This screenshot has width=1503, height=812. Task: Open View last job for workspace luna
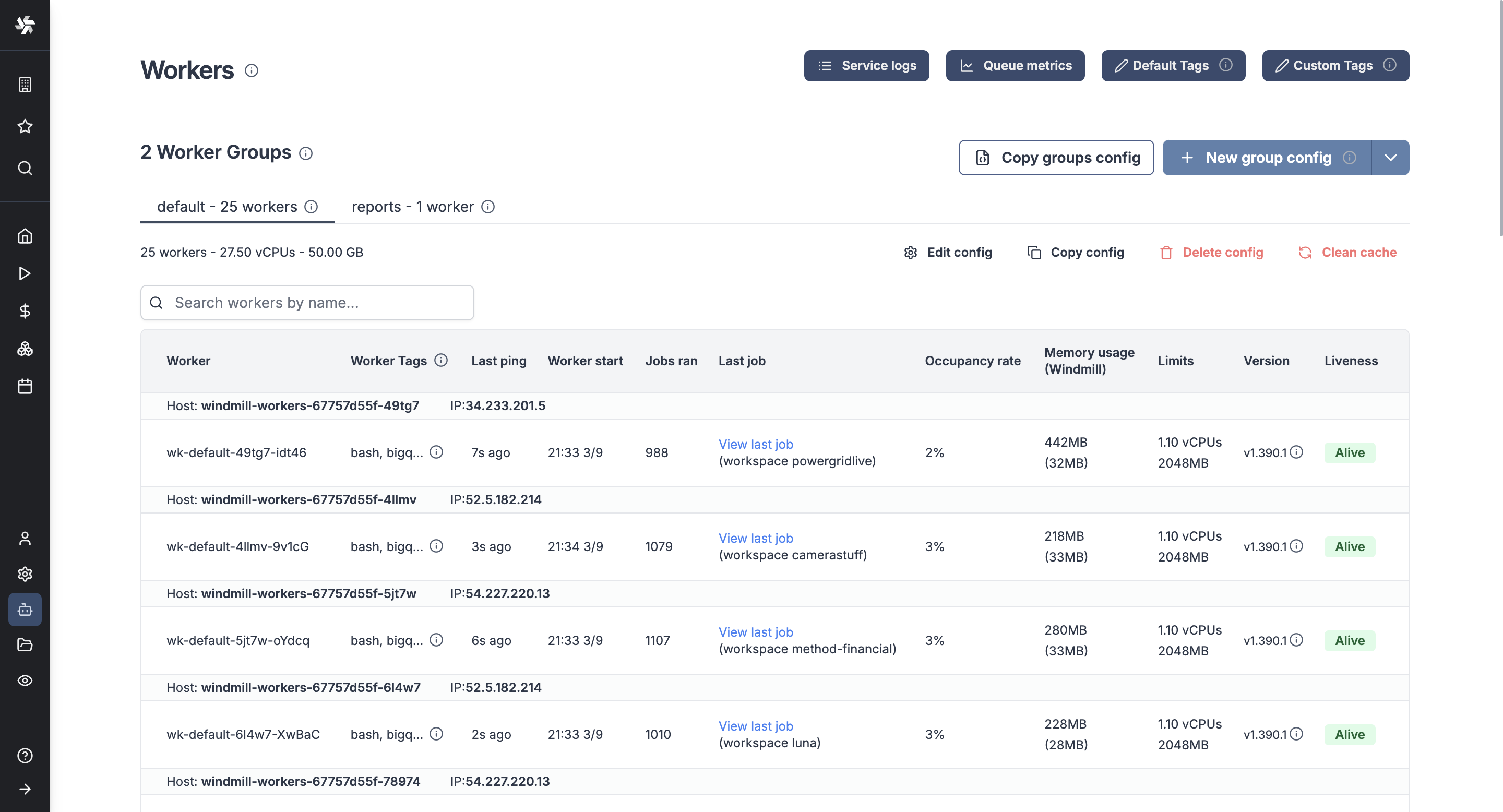tap(756, 726)
